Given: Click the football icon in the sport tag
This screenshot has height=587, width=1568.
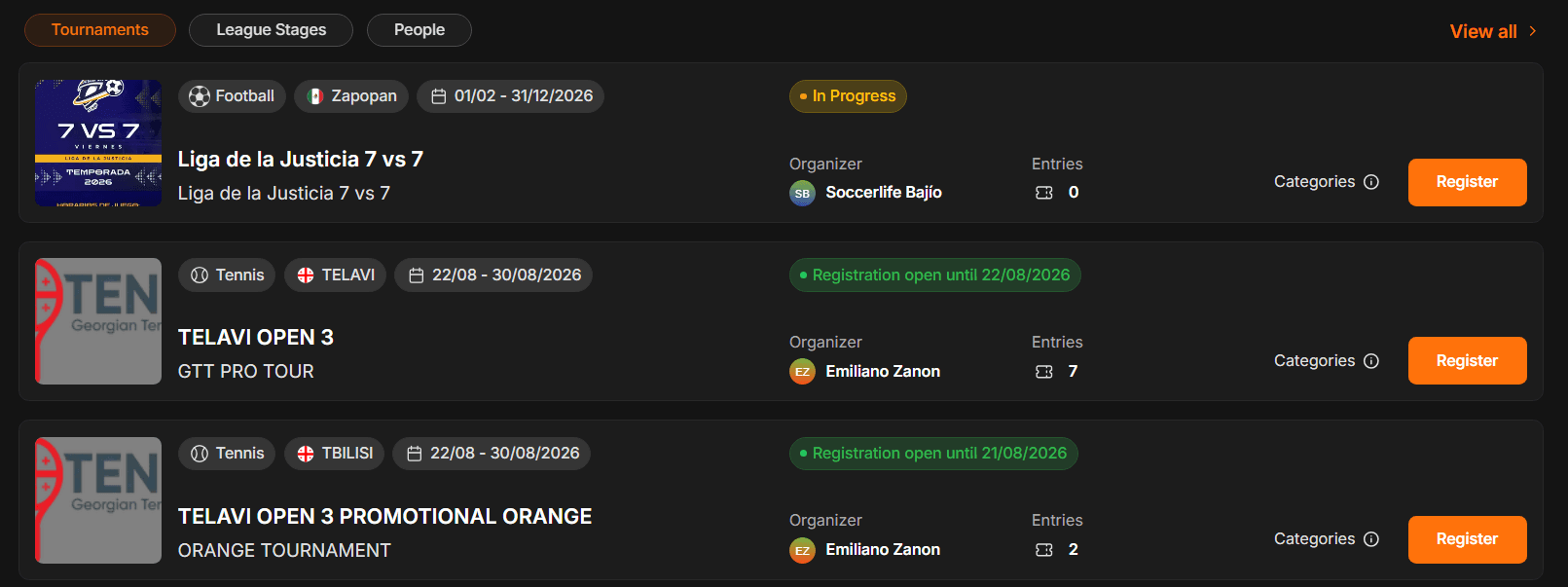Looking at the screenshot, I should pyautogui.click(x=200, y=96).
